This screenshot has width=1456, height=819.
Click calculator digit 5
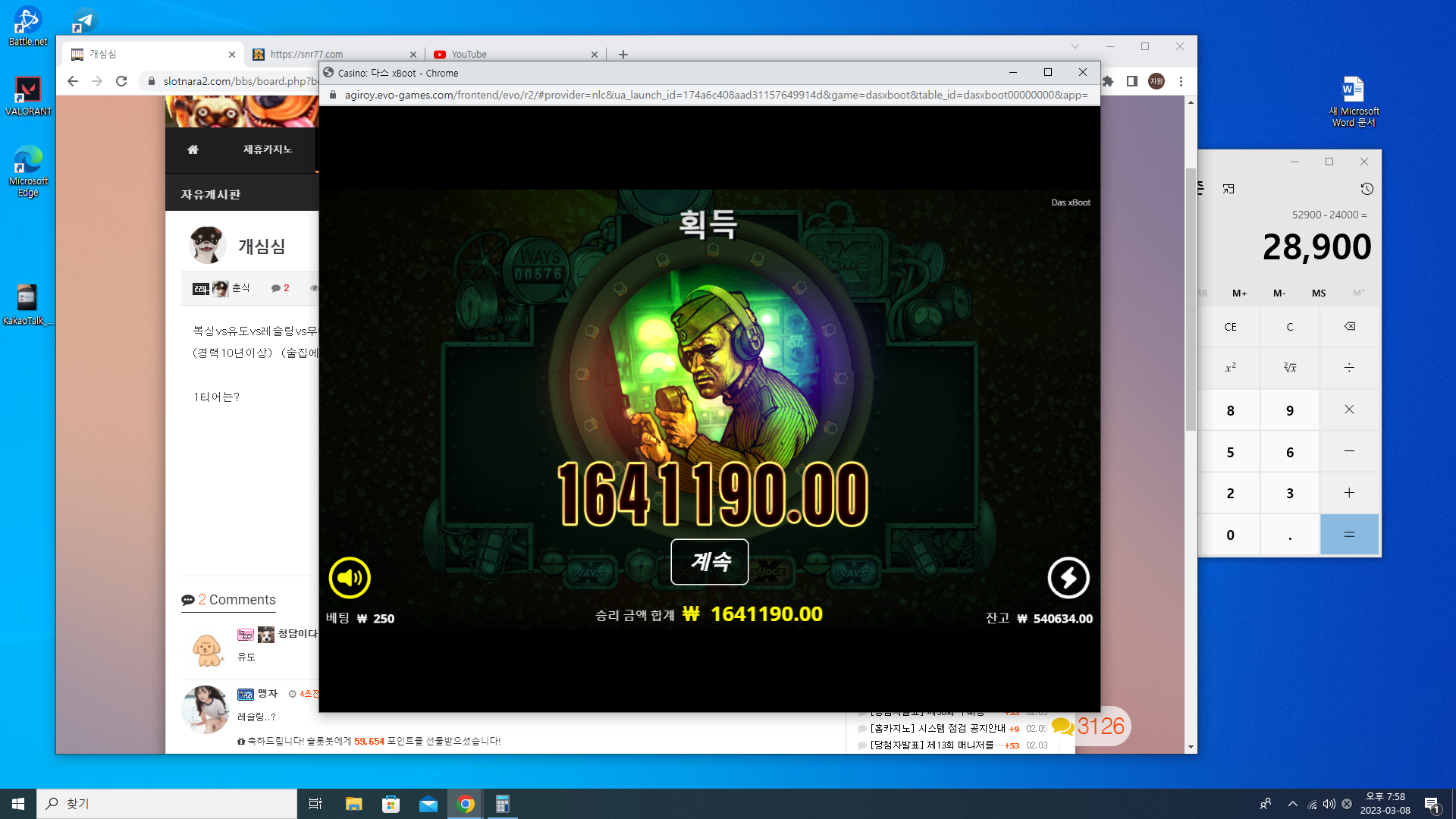[x=1230, y=452]
